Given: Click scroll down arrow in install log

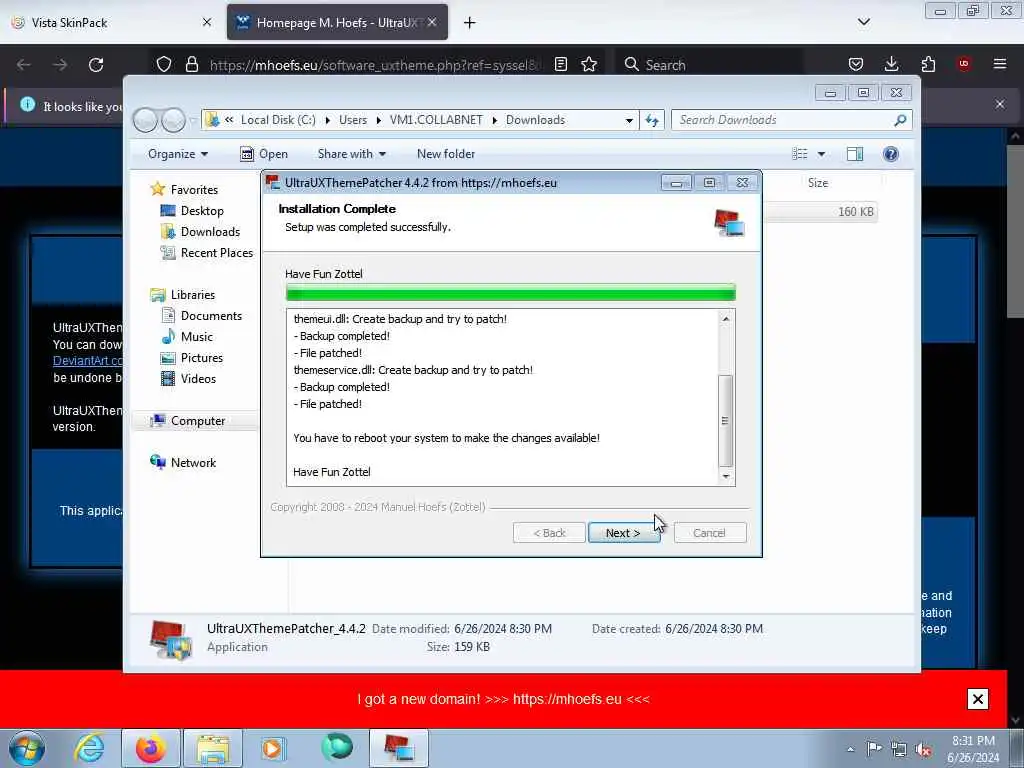Looking at the screenshot, I should point(726,477).
